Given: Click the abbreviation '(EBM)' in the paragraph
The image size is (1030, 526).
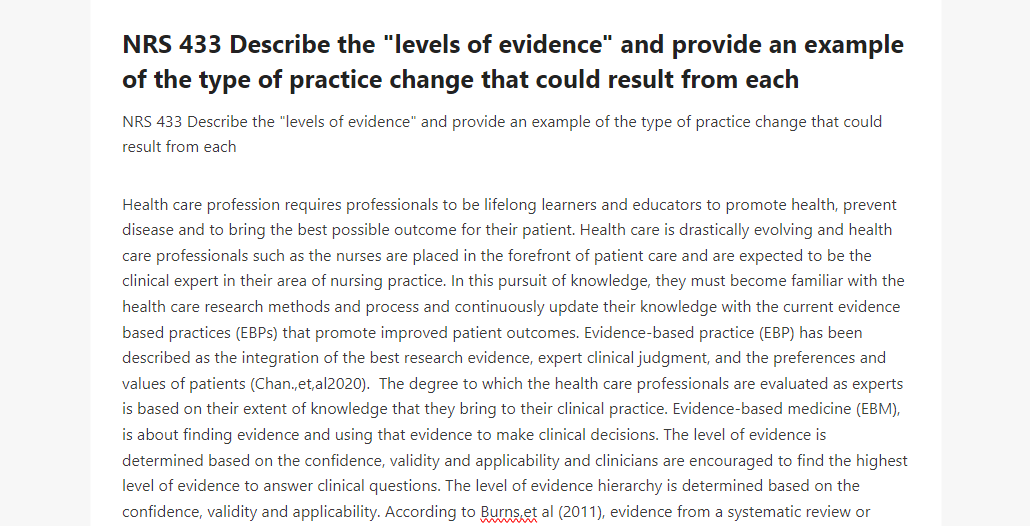Looking at the screenshot, I should (x=877, y=409).
